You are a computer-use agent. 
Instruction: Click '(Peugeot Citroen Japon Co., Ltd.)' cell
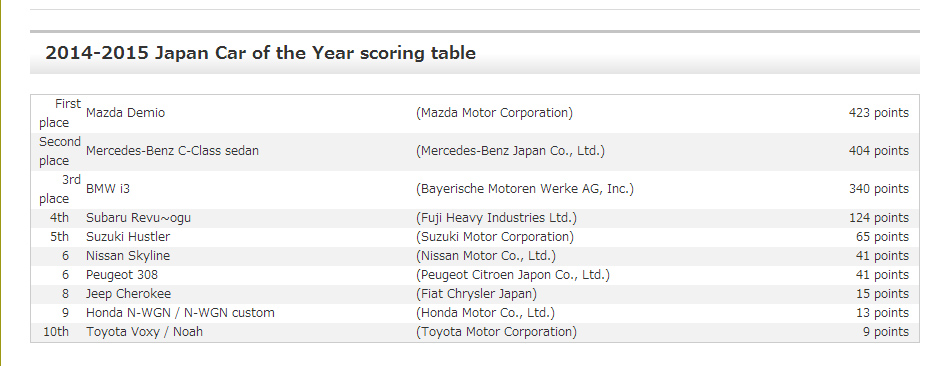tap(513, 275)
